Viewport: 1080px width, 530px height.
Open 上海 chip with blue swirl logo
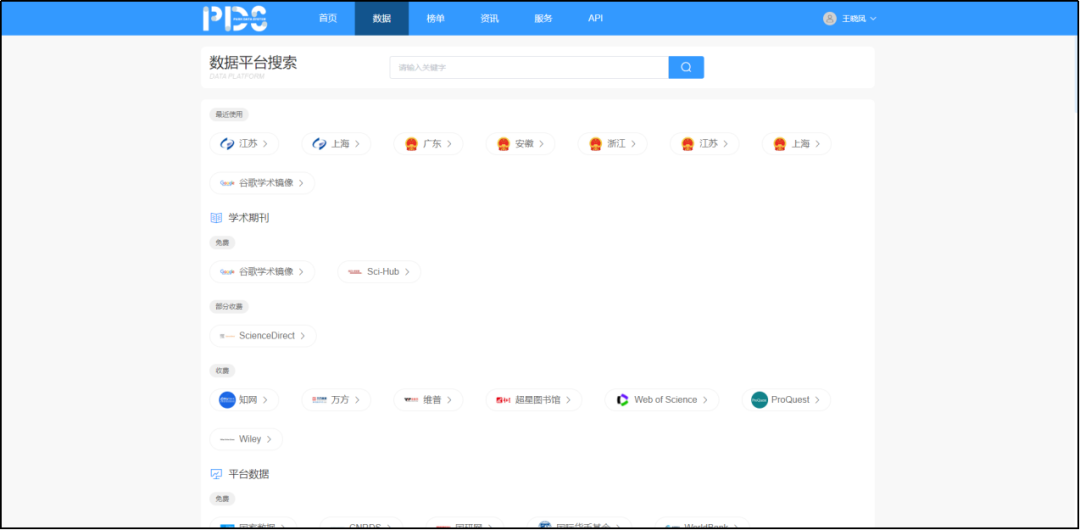(336, 144)
